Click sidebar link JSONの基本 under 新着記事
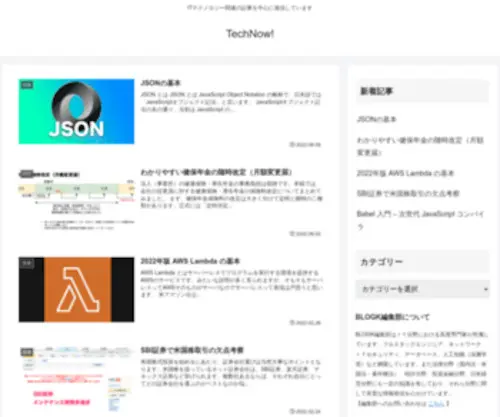500x417 pixels. pyautogui.click(x=376, y=119)
